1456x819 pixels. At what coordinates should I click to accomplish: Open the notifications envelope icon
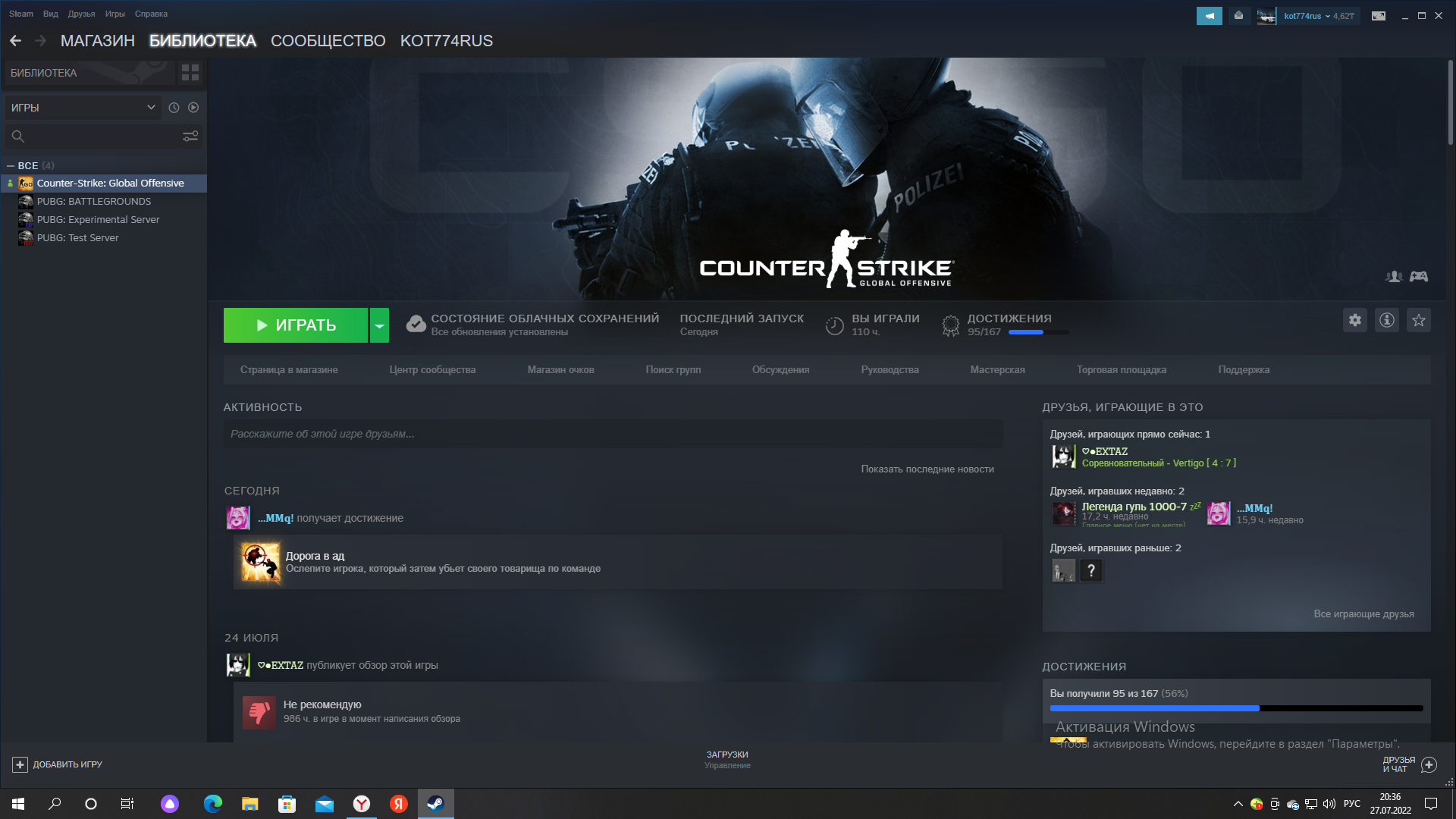coord(1238,16)
